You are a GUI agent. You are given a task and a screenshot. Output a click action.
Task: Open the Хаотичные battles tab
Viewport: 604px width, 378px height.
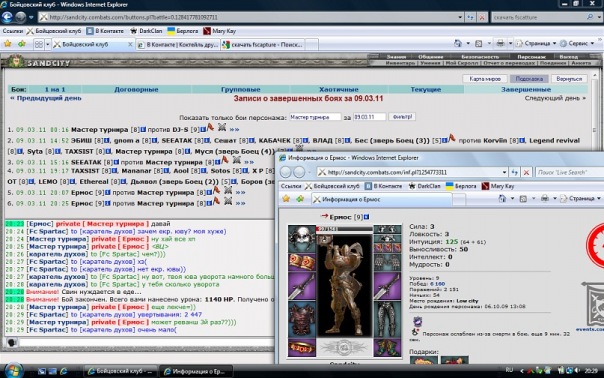point(339,89)
